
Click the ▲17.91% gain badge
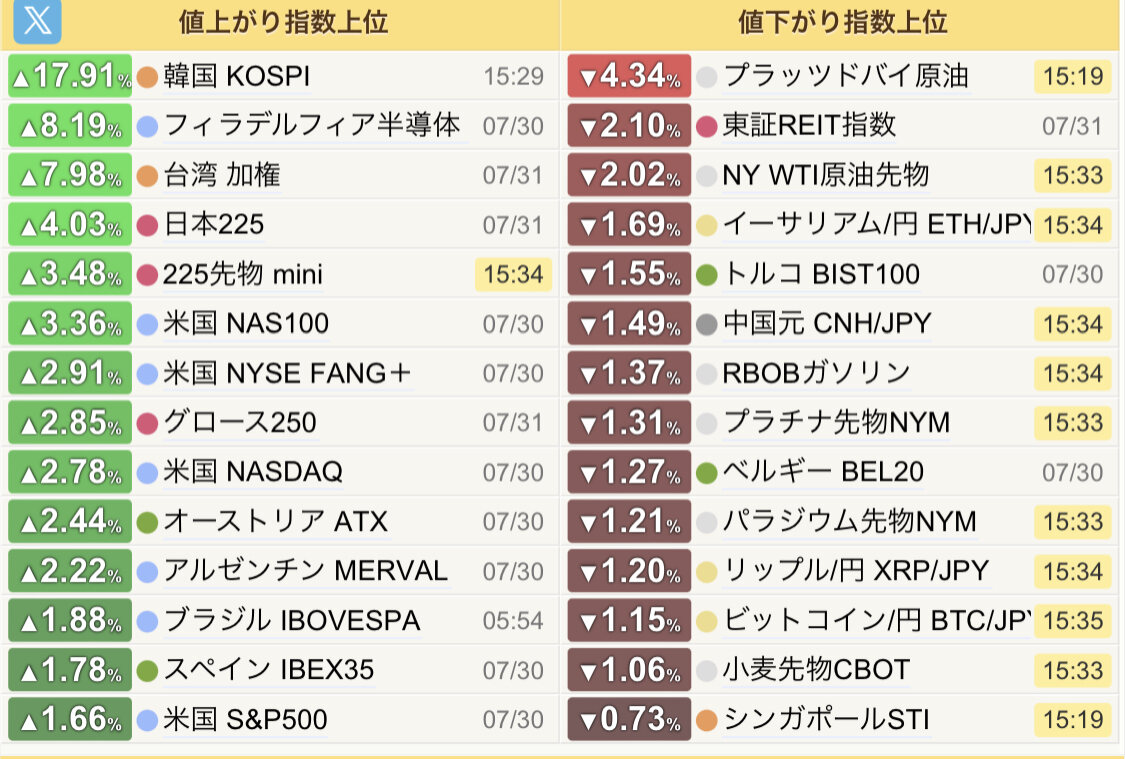[x=70, y=75]
